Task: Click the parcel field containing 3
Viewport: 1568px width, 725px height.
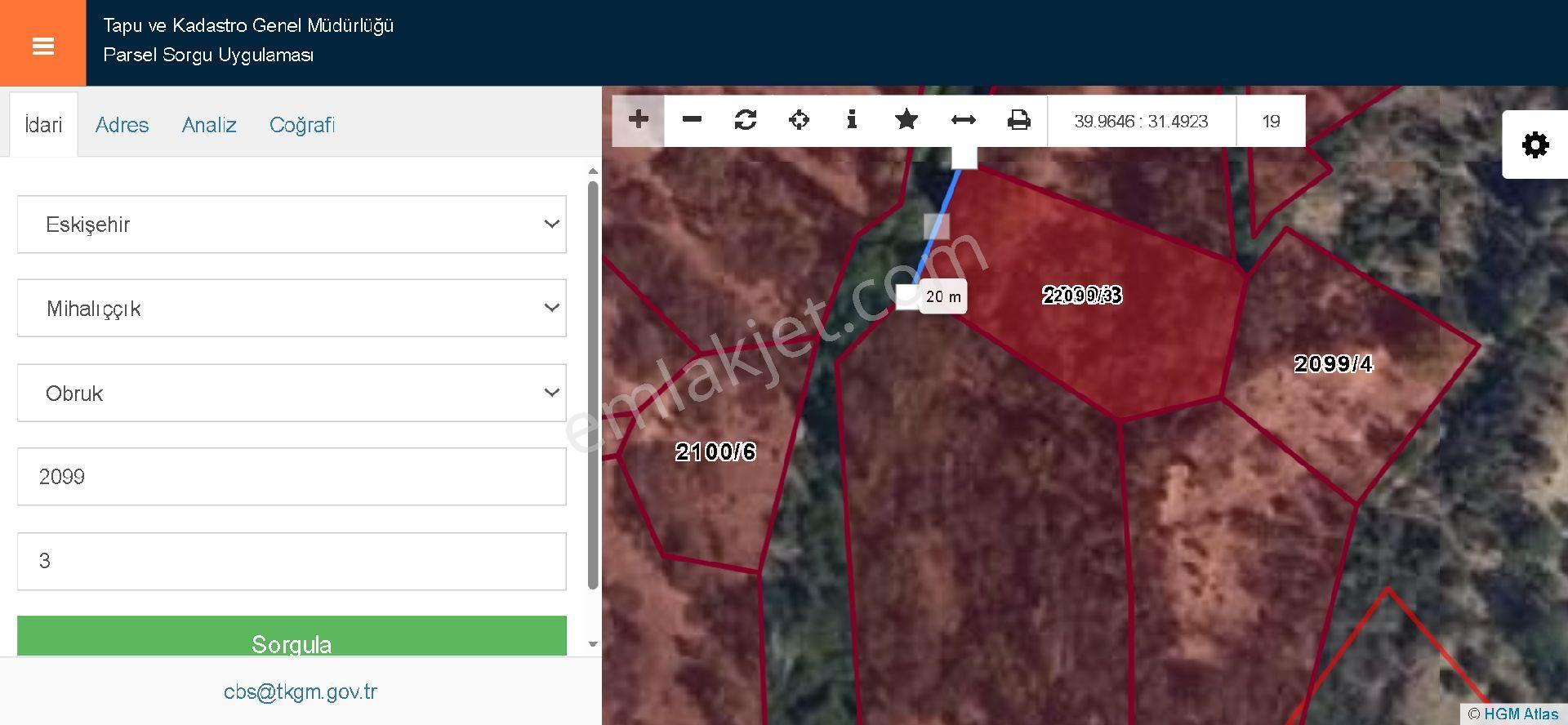Action: (292, 561)
